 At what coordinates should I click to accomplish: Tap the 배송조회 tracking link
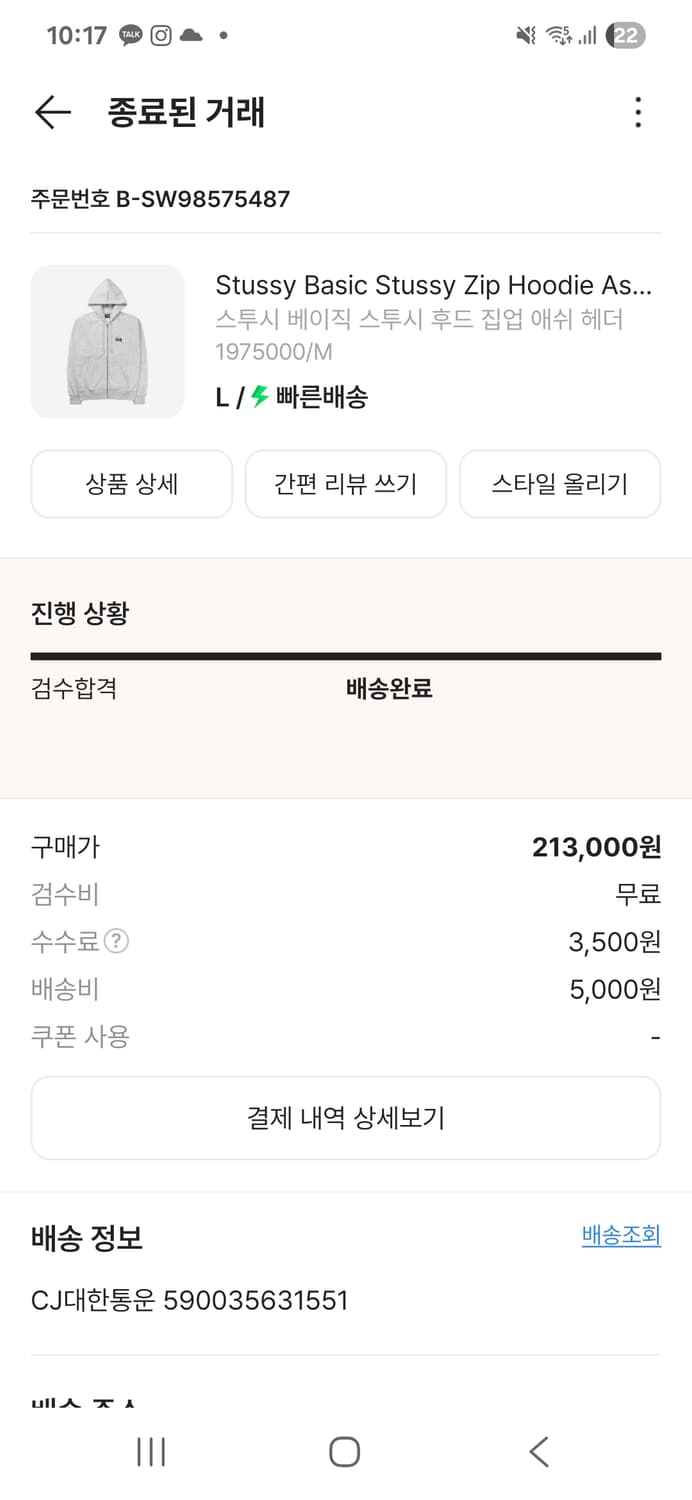tap(621, 1236)
